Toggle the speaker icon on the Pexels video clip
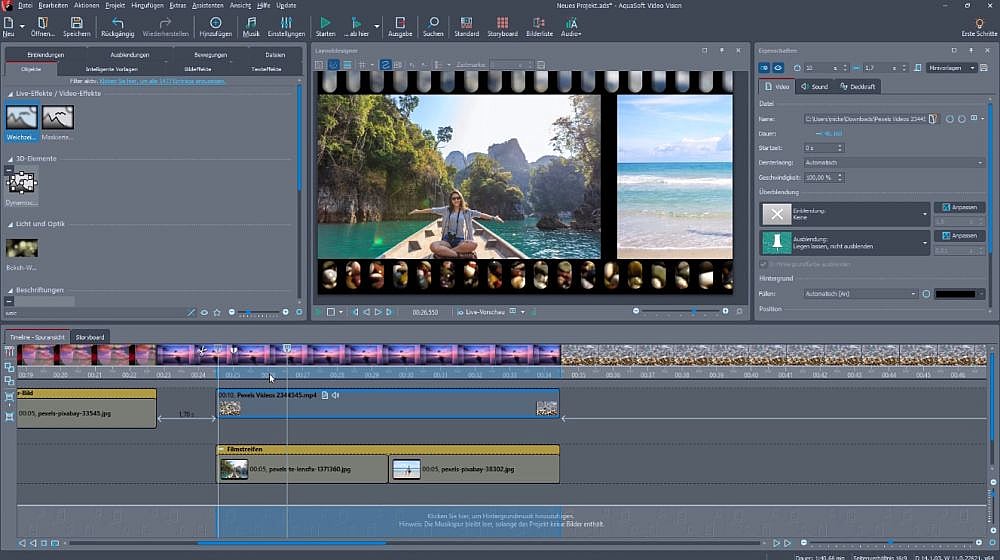This screenshot has width=1000, height=560. pyautogui.click(x=335, y=395)
